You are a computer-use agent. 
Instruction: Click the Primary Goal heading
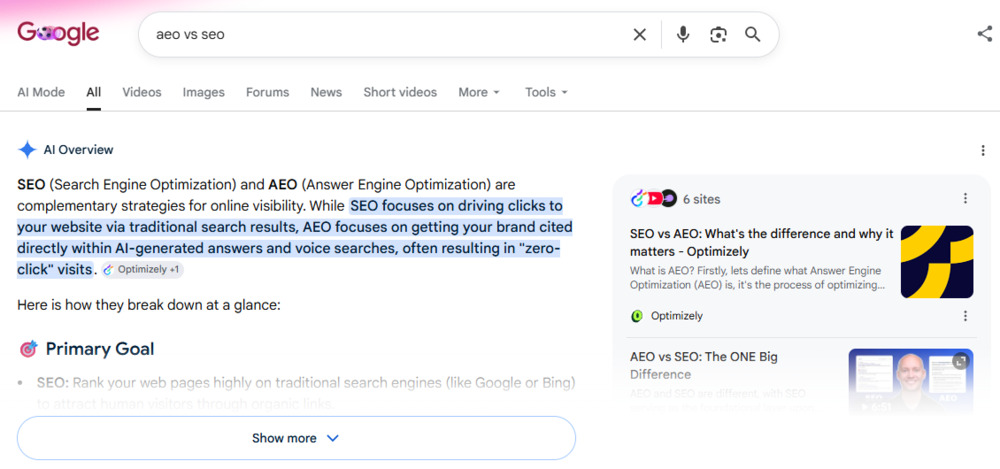pos(99,349)
